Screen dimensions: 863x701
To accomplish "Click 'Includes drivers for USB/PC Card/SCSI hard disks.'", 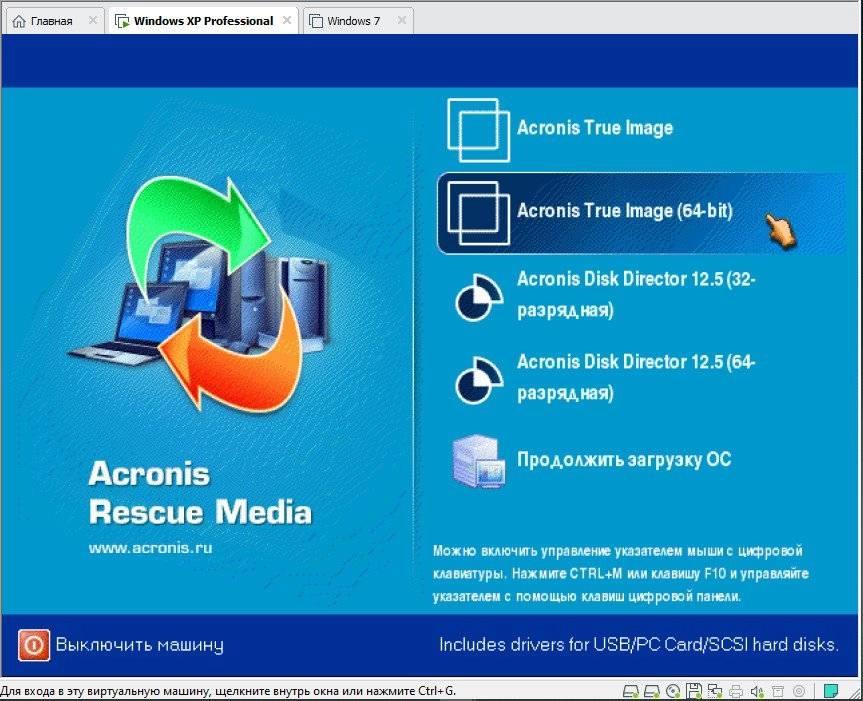I will coord(639,644).
